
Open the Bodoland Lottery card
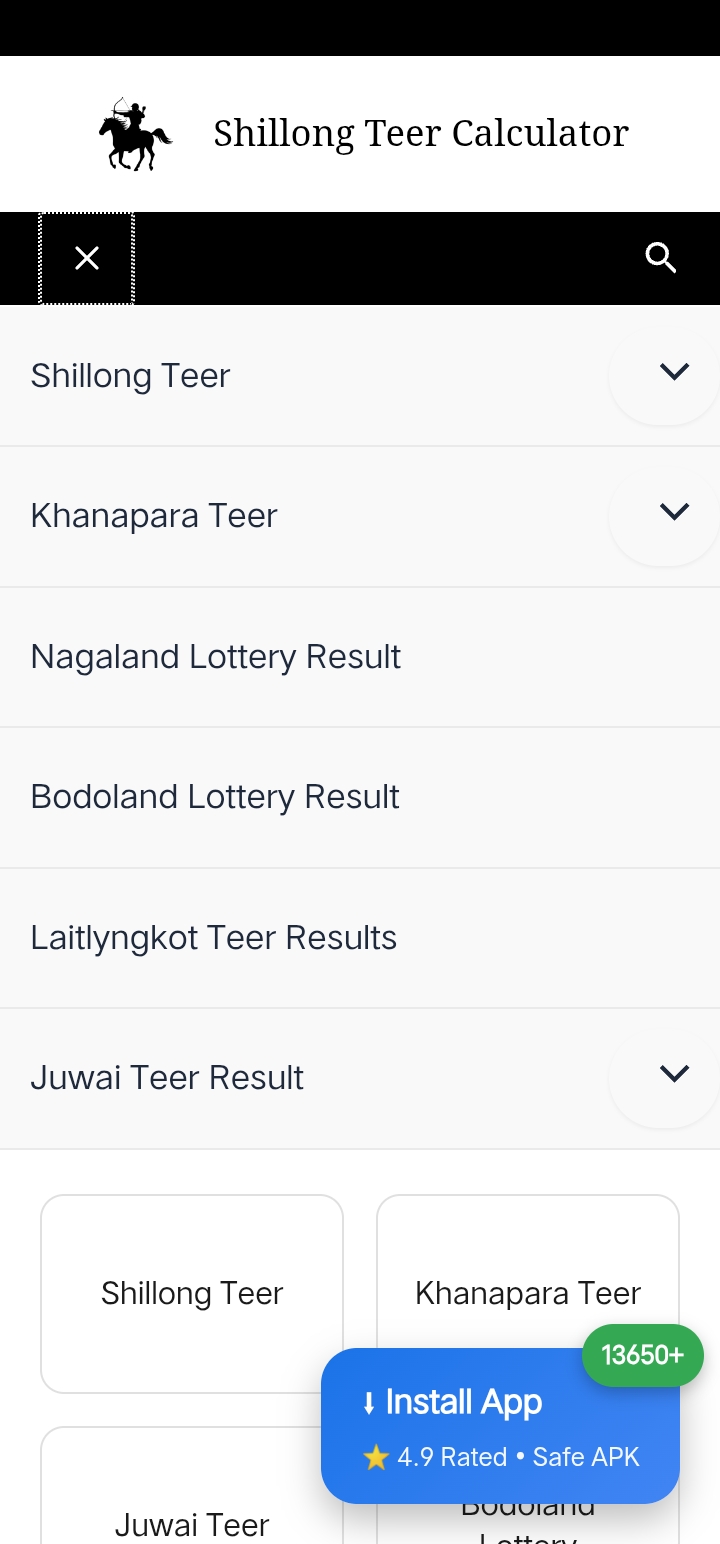528,1520
